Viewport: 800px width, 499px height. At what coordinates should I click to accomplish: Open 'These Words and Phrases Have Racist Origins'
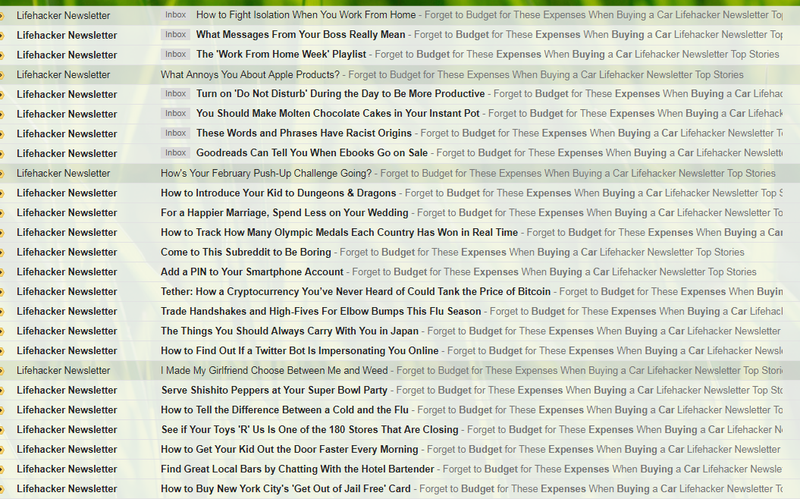click(304, 133)
